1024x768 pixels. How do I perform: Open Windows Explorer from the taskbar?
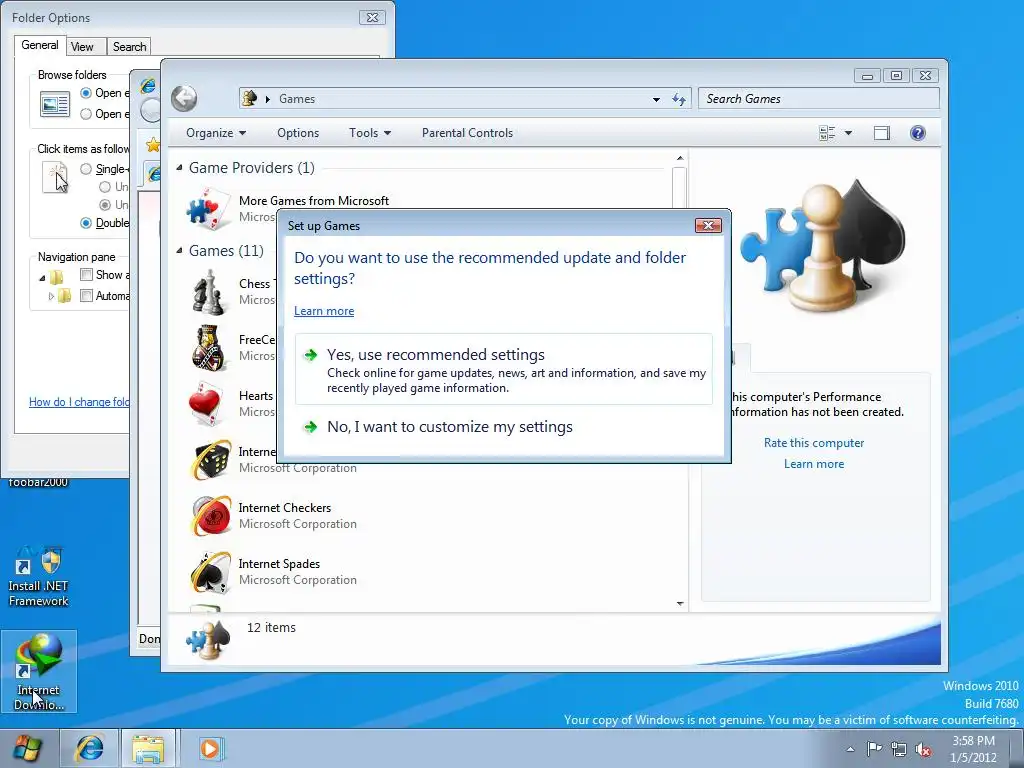point(148,748)
